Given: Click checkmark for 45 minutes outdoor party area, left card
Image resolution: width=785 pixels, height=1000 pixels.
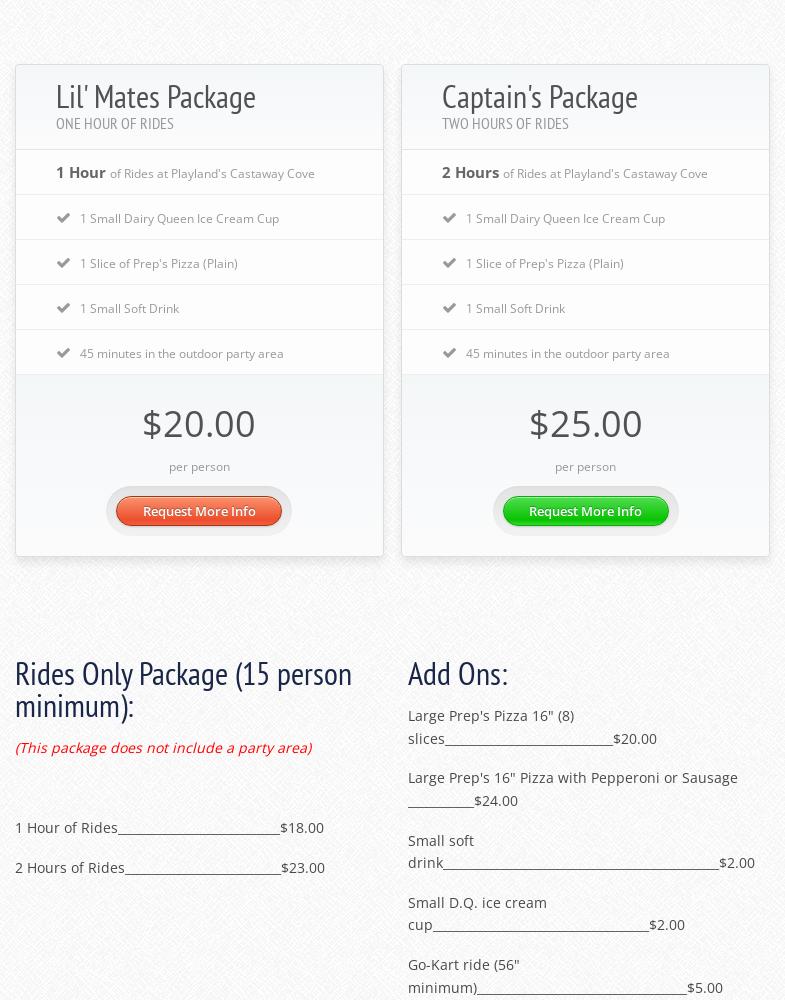Looking at the screenshot, I should [x=63, y=352].
